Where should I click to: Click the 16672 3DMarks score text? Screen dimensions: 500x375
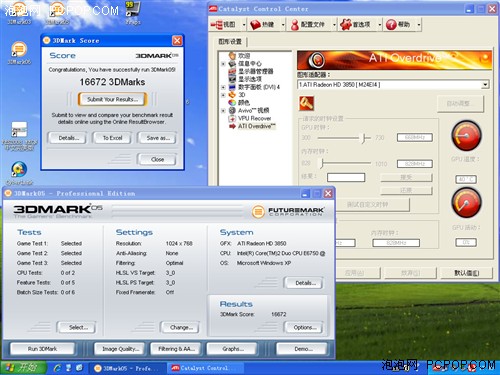point(112,82)
